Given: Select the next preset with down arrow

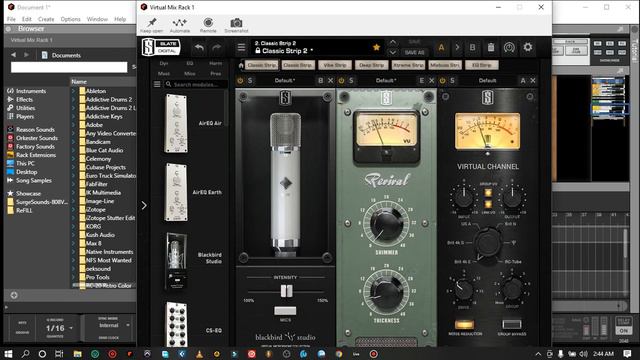Looking at the screenshot, I should [x=392, y=53].
